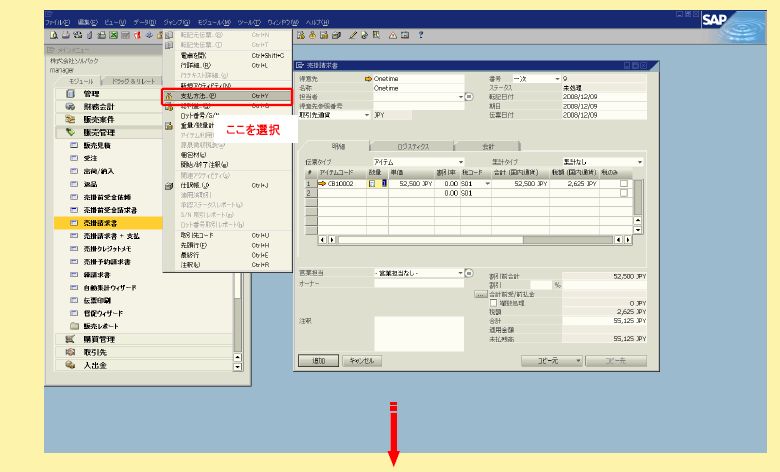Open the 伝票タイプ アイテム dropdown
780x472 pixels.
click(461, 162)
